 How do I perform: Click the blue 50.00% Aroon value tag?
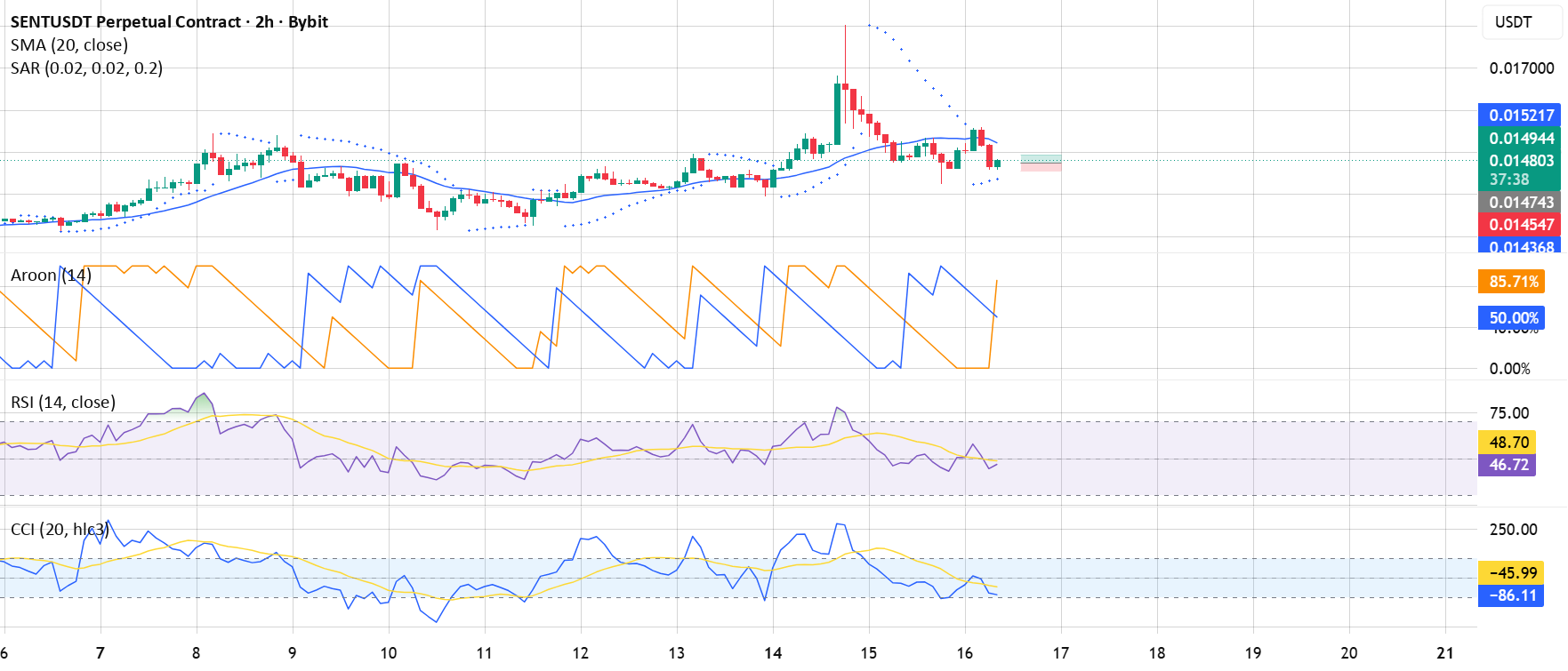click(1511, 318)
